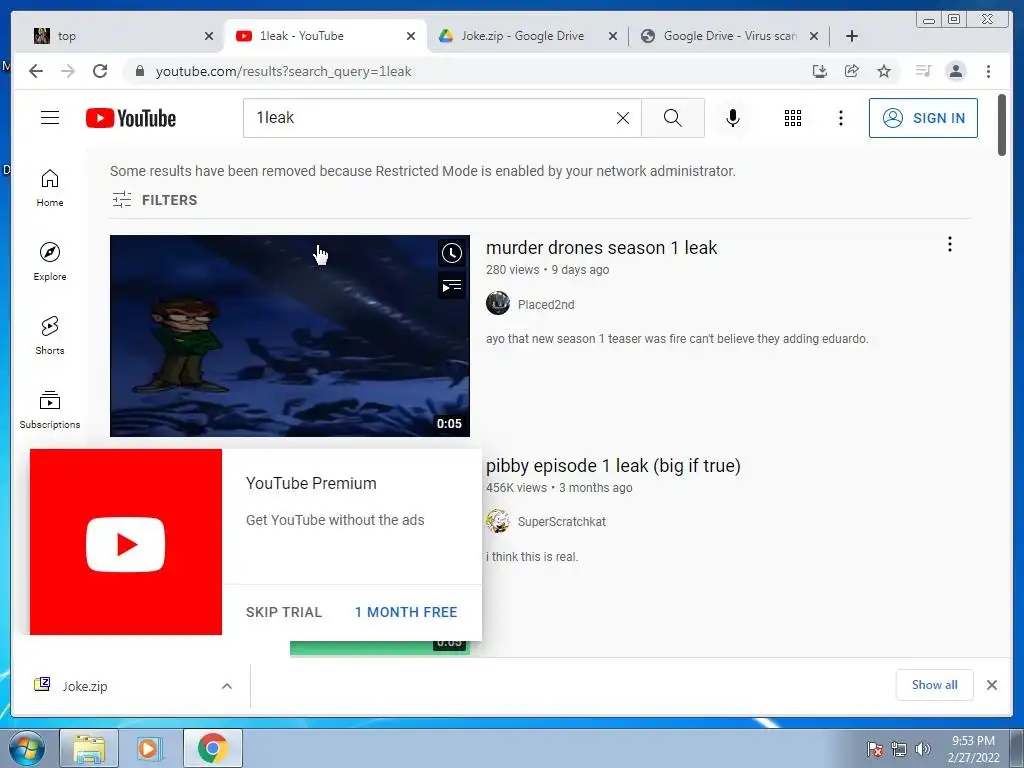Click the Chrome taskbar icon
The image size is (1024, 768).
[x=212, y=748]
